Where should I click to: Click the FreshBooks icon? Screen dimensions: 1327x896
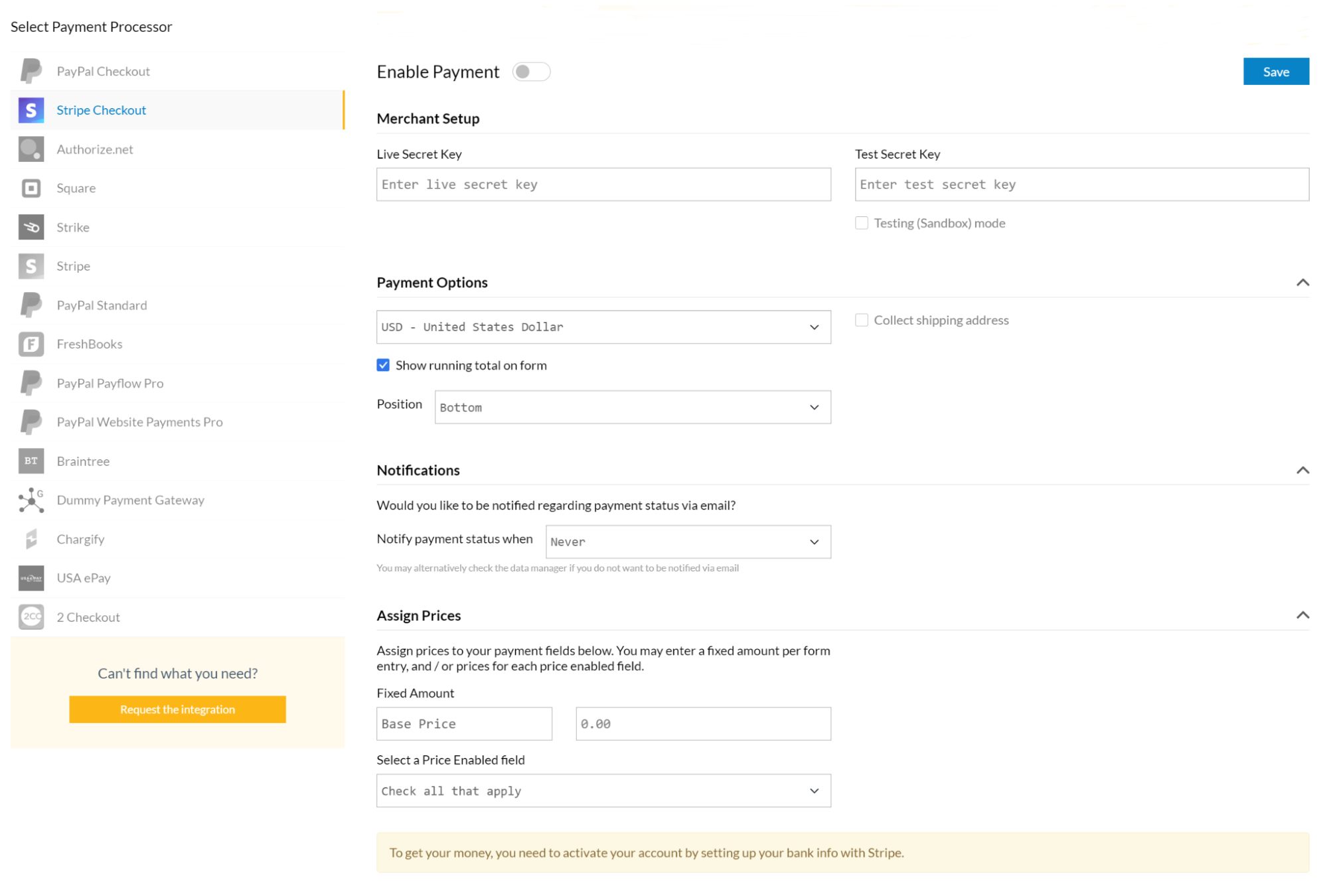[x=31, y=343]
